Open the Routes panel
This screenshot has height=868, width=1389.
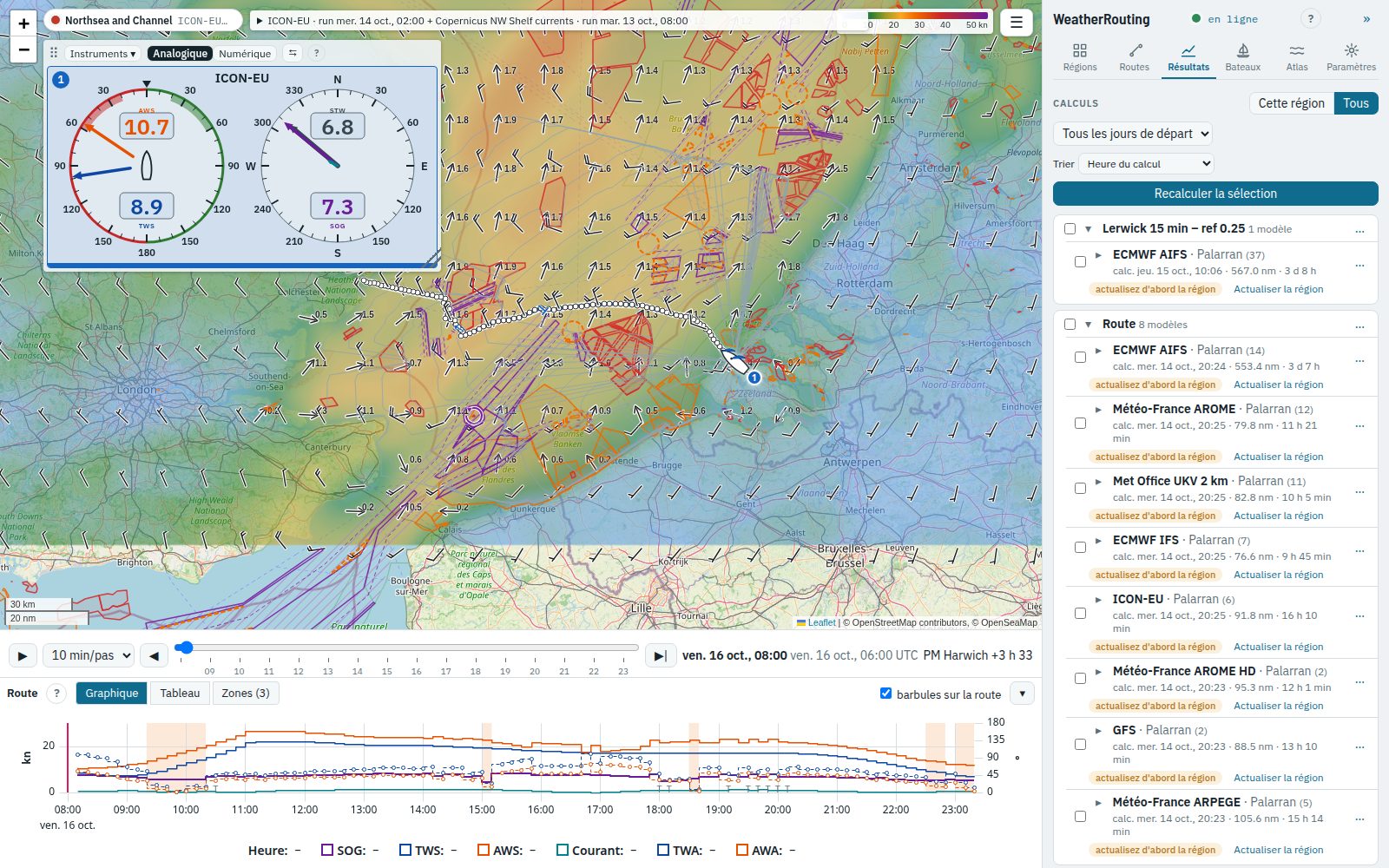(x=1134, y=58)
